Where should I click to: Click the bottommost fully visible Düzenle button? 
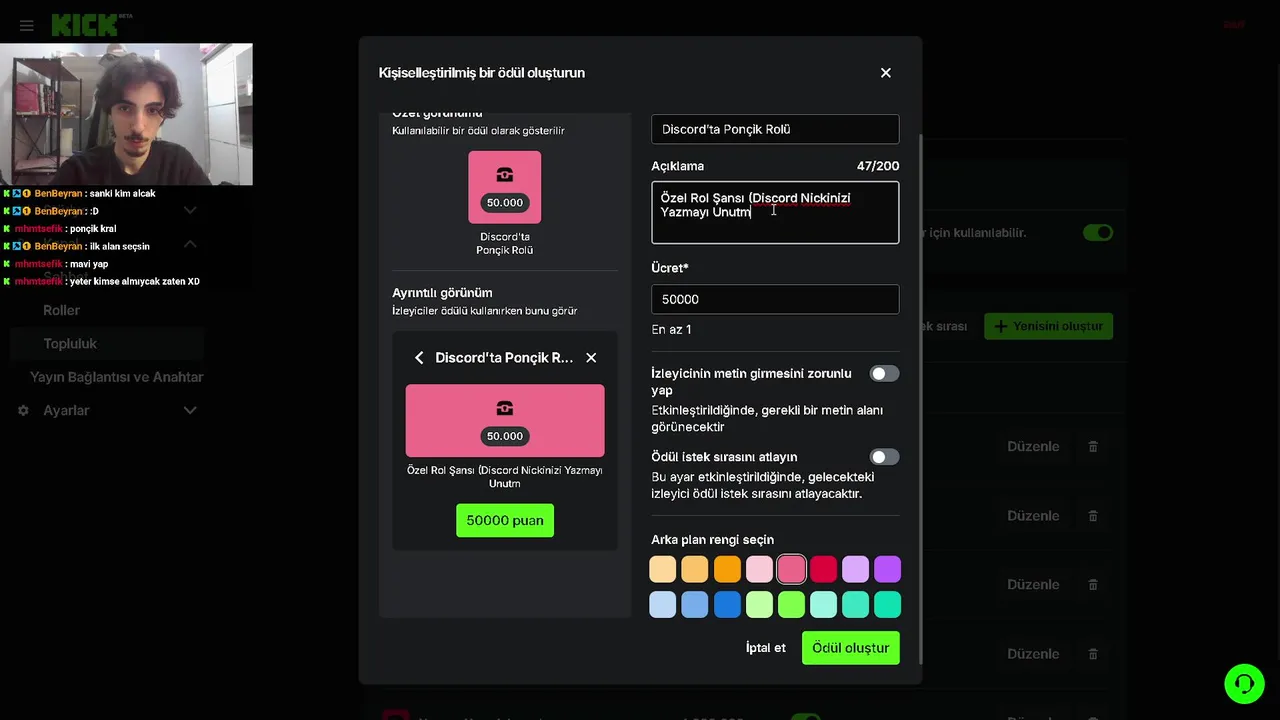pyautogui.click(x=1033, y=654)
